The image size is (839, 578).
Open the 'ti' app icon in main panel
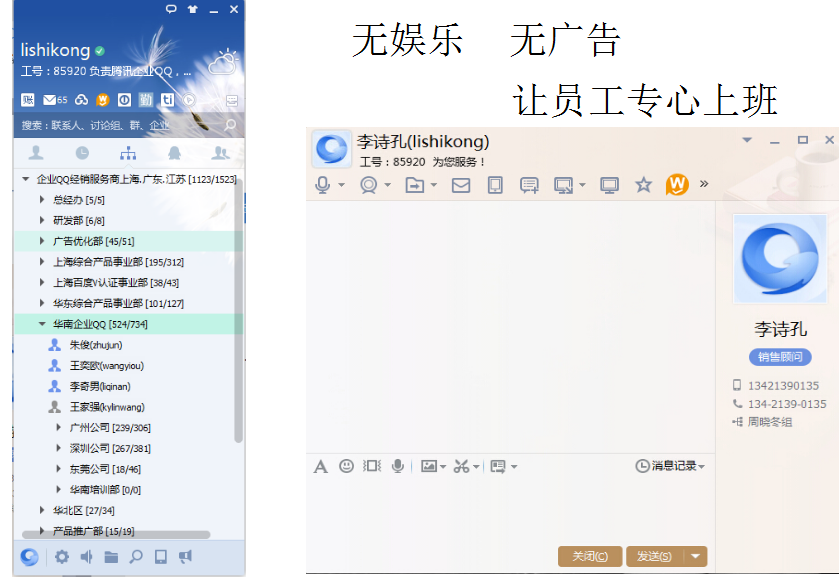(167, 100)
